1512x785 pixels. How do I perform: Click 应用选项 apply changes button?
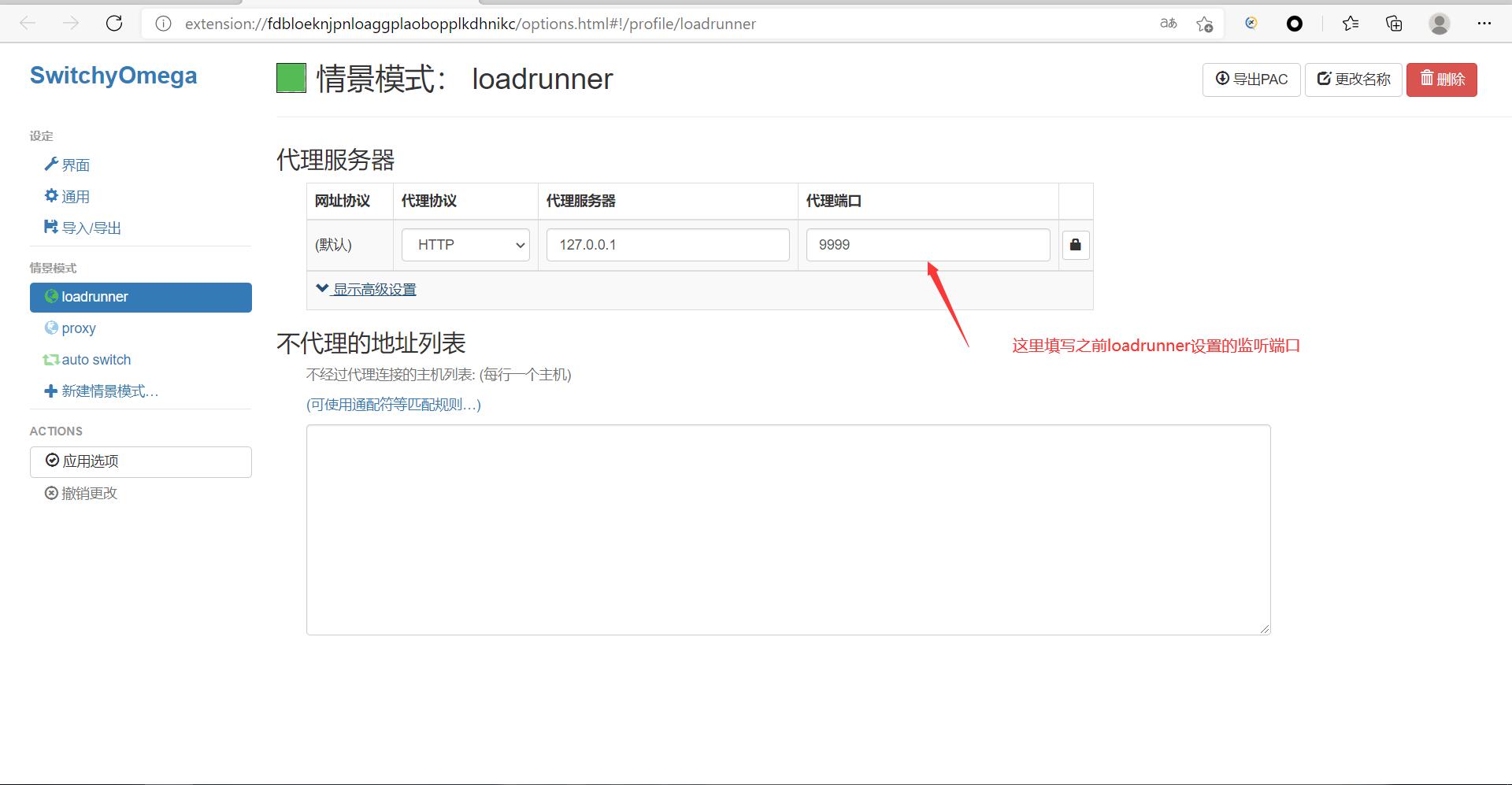pos(141,461)
